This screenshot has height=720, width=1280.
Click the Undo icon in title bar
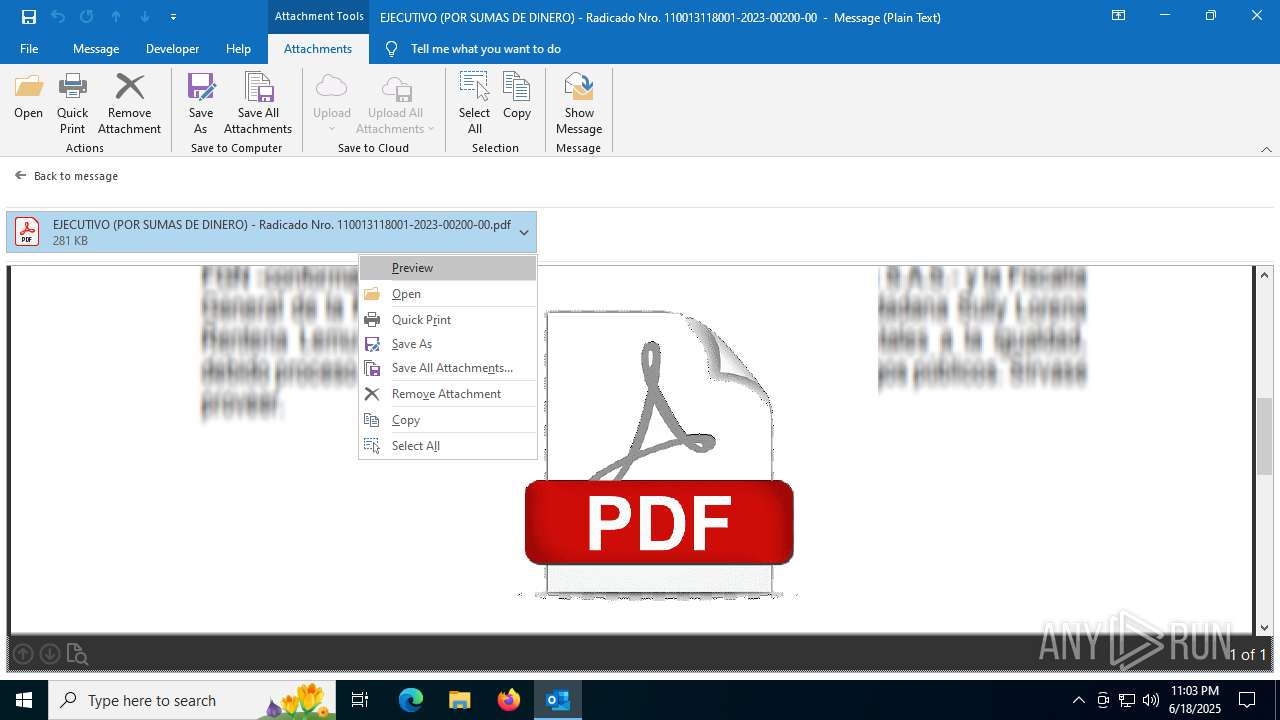coord(58,17)
